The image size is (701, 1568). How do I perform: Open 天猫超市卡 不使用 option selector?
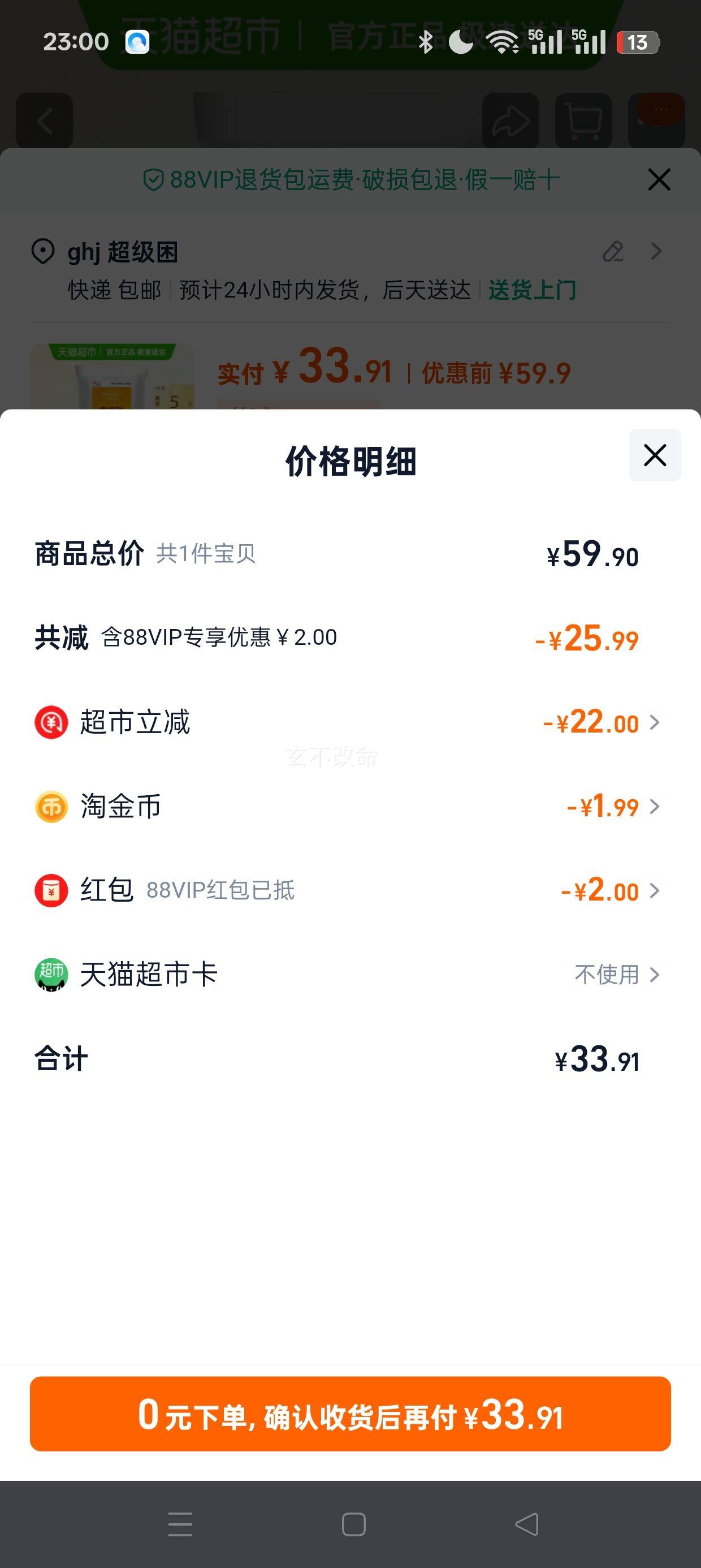617,975
